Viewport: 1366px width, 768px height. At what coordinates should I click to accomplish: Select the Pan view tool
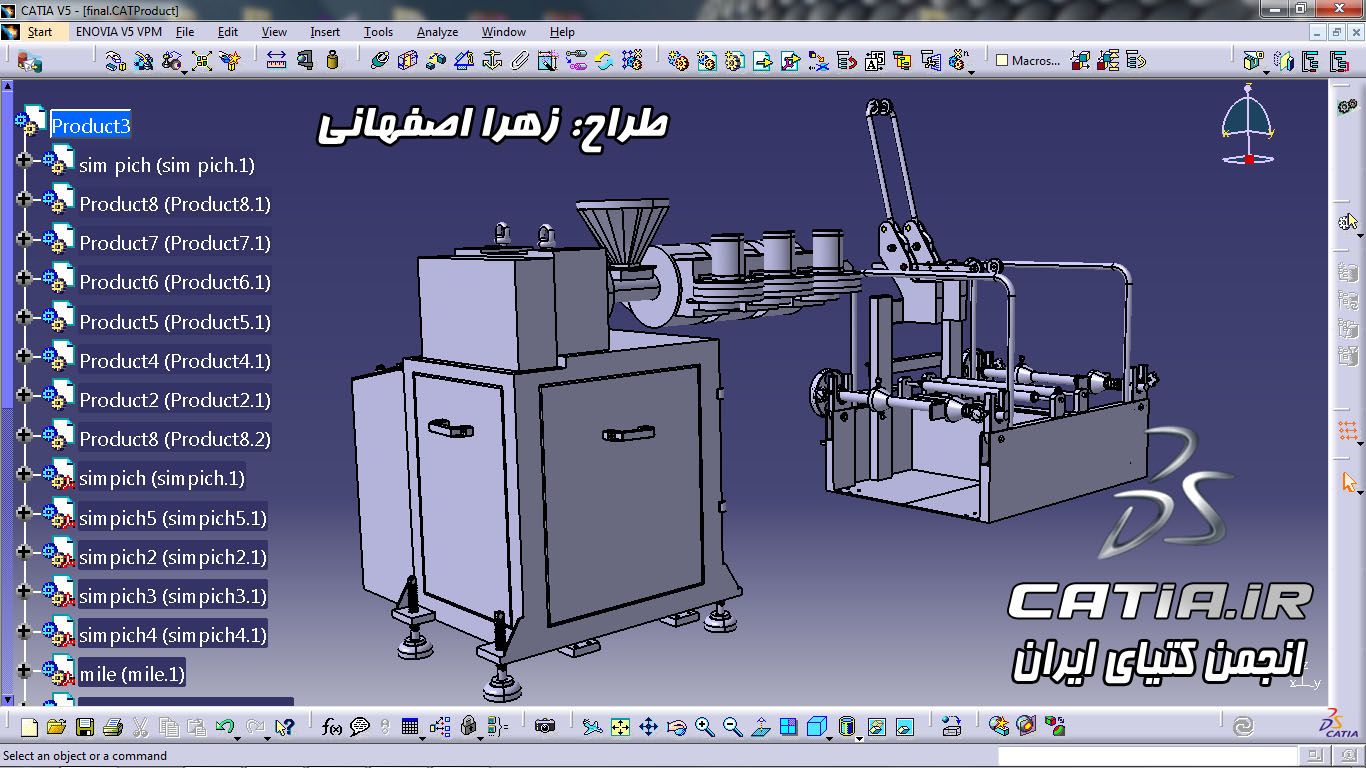(x=648, y=727)
